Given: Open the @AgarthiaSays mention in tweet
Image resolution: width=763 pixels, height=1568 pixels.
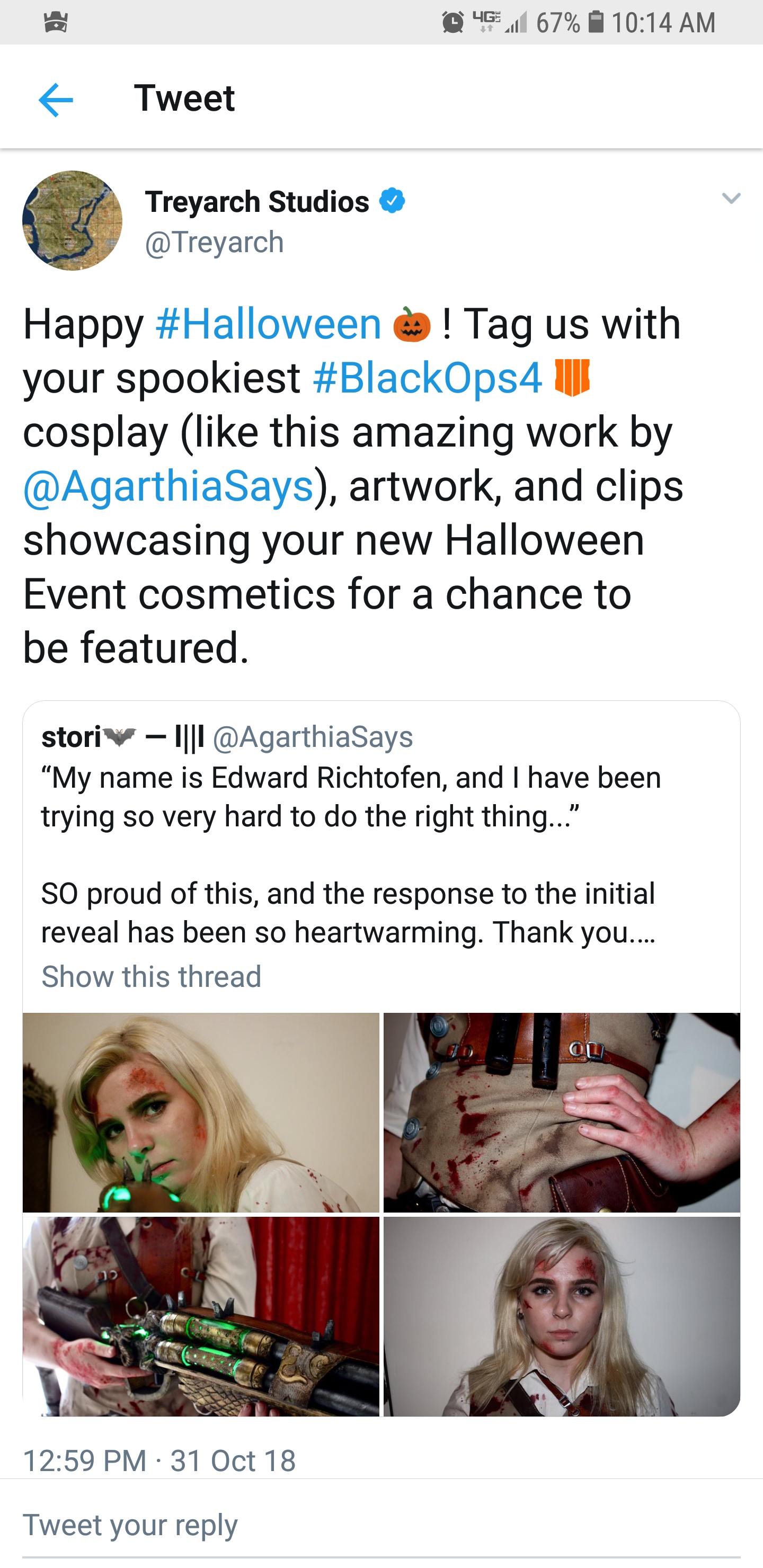Looking at the screenshot, I should coord(168,486).
